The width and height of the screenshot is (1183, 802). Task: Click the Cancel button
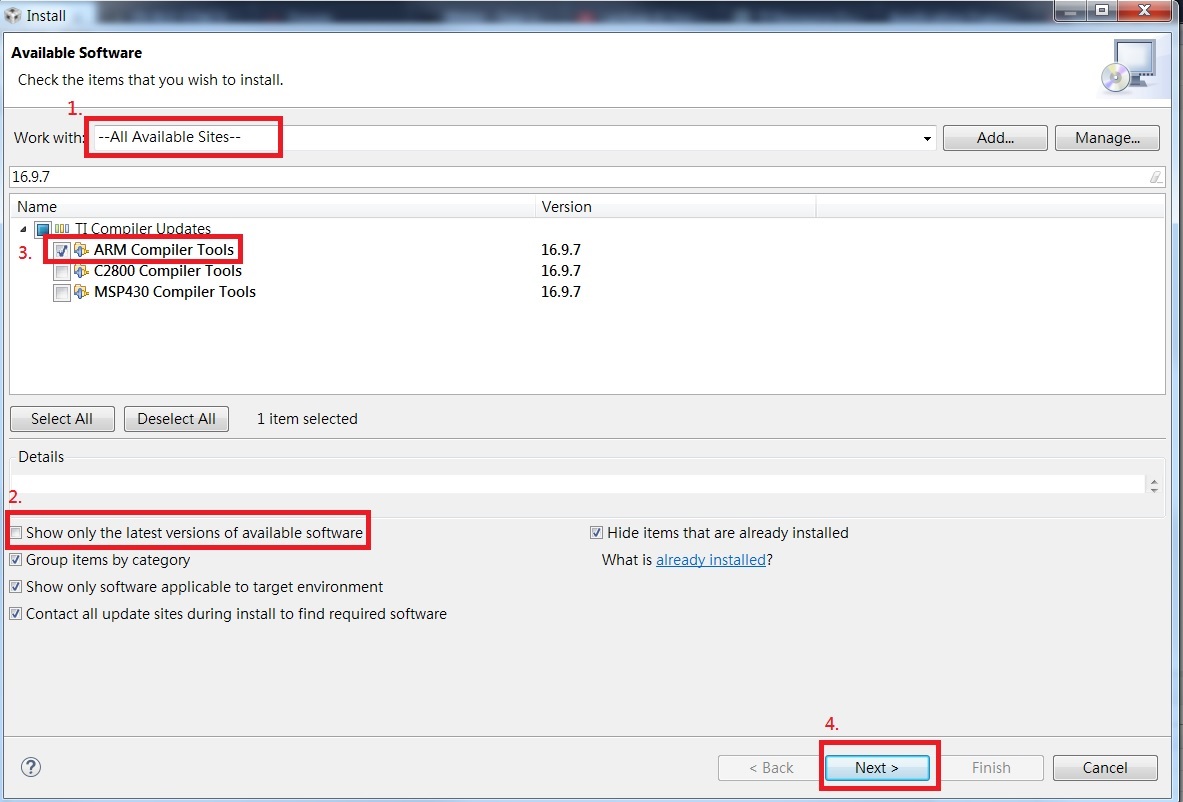click(1105, 768)
